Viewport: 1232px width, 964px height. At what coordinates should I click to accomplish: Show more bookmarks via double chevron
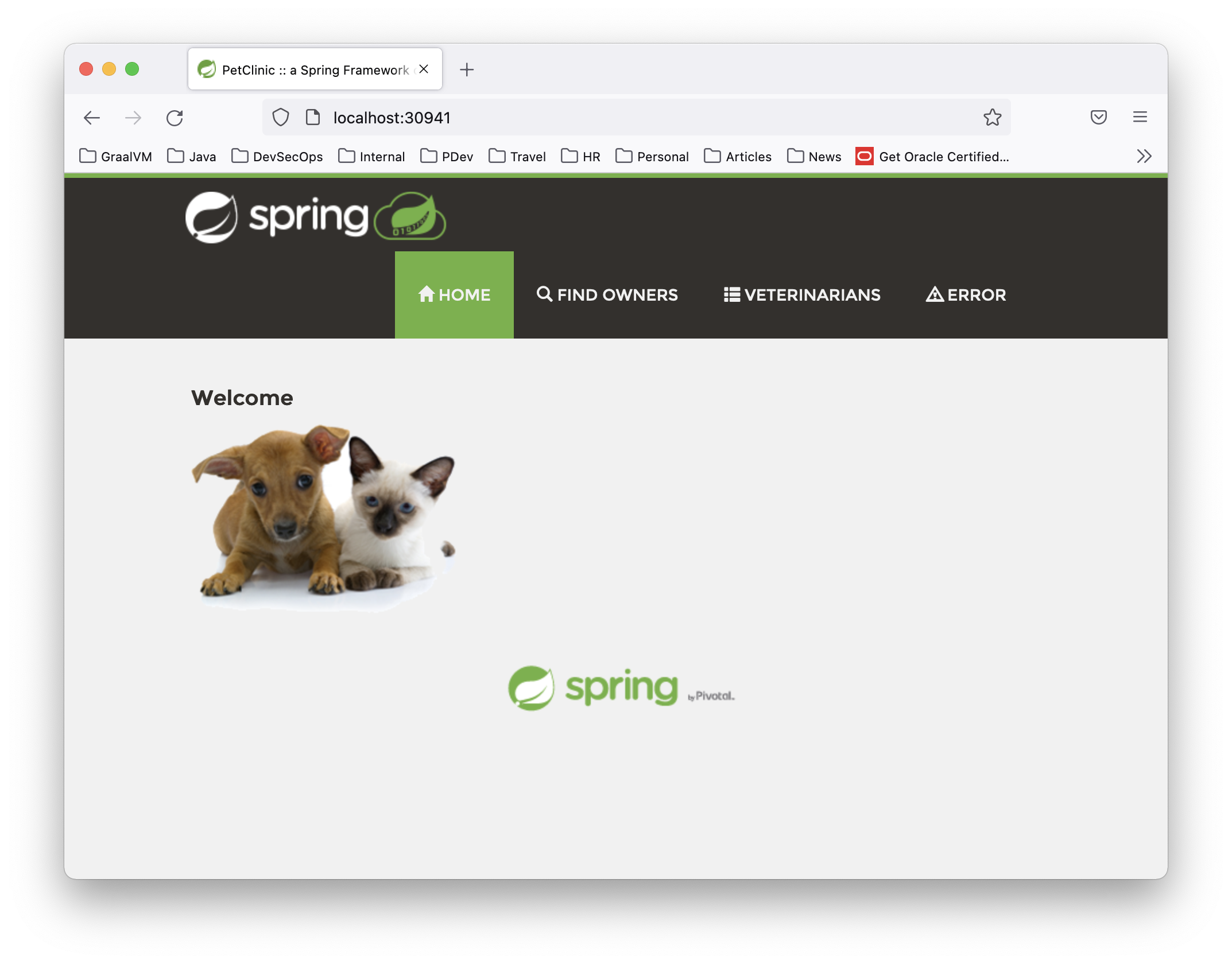1144,156
